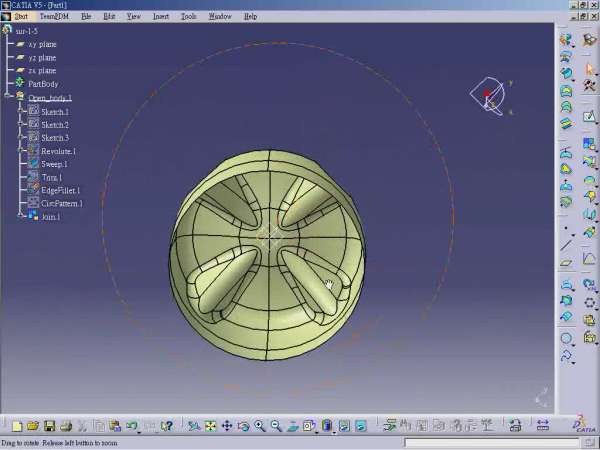This screenshot has width=600, height=450.
Task: Click the Open file folder icon
Action: pos(33,426)
